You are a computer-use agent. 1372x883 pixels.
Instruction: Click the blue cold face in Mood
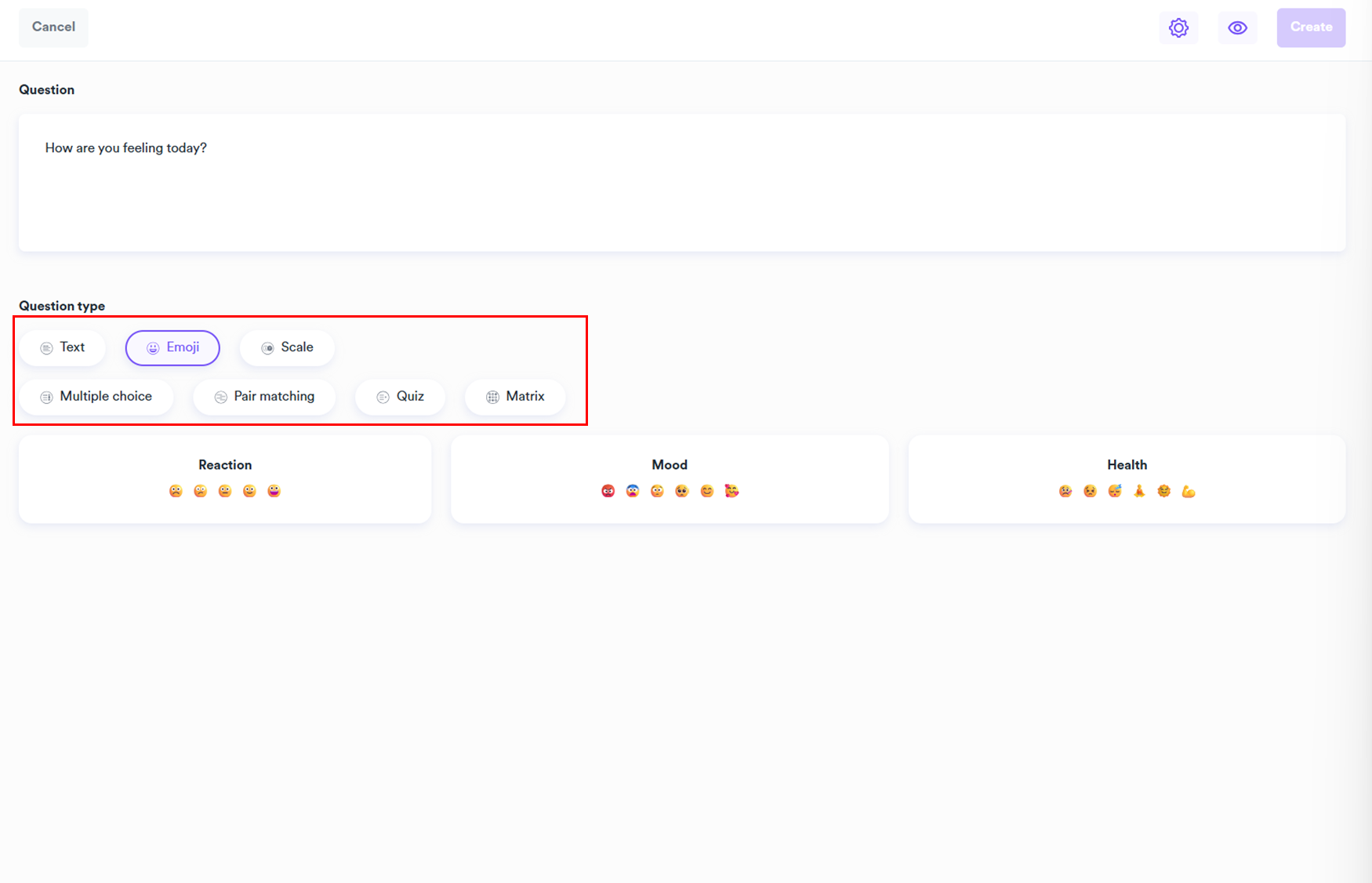click(x=633, y=491)
